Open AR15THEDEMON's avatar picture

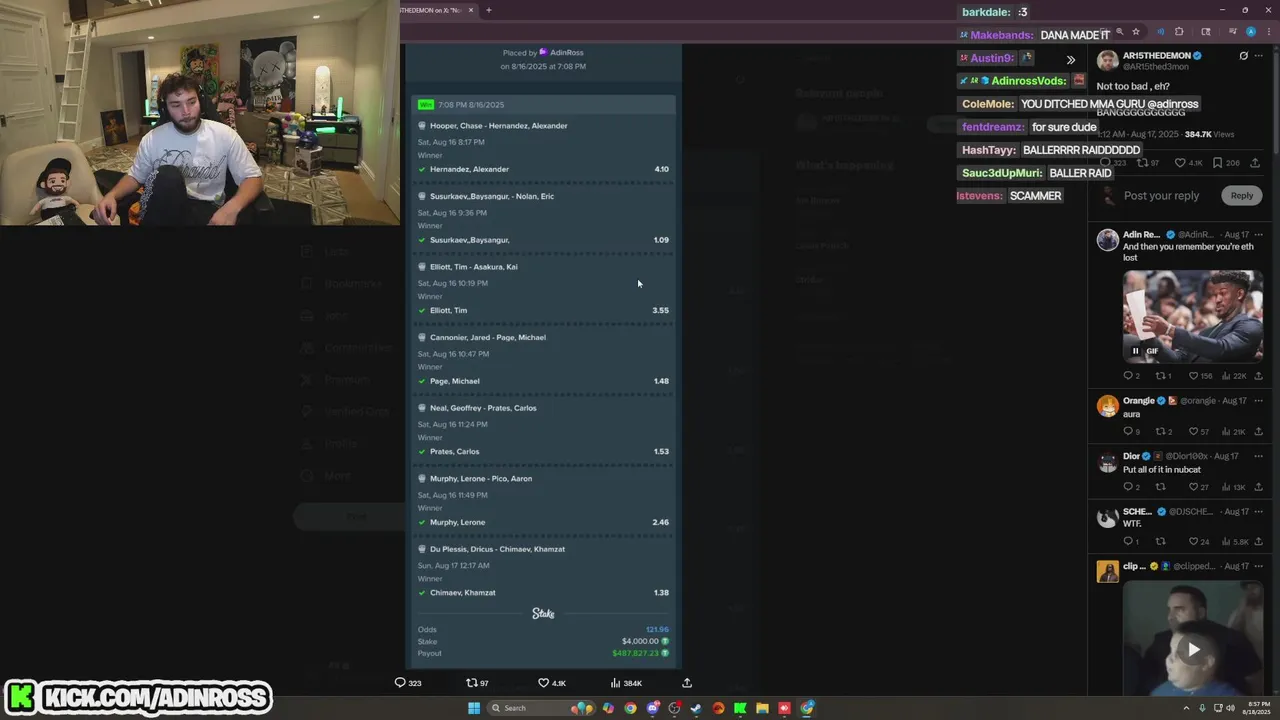[x=1107, y=60]
